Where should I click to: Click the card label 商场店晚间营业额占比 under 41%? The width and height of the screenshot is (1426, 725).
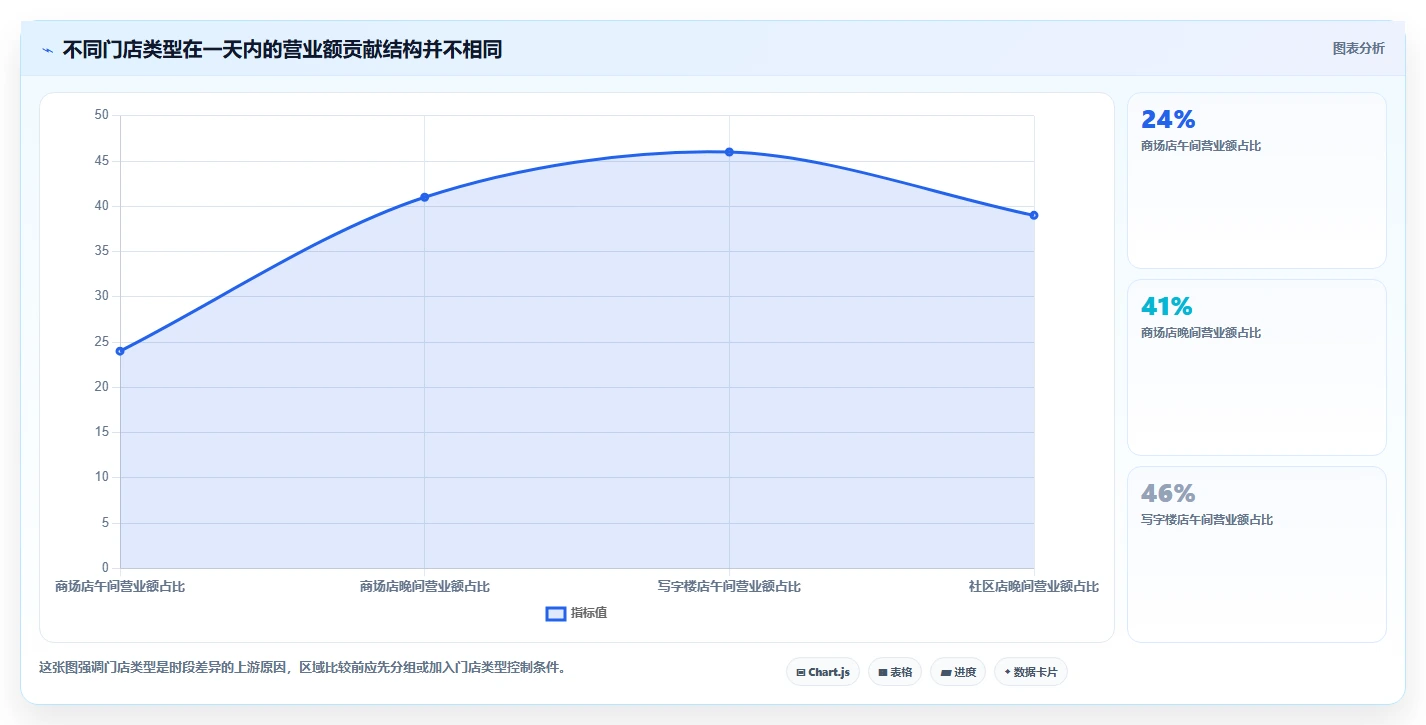1201,333
